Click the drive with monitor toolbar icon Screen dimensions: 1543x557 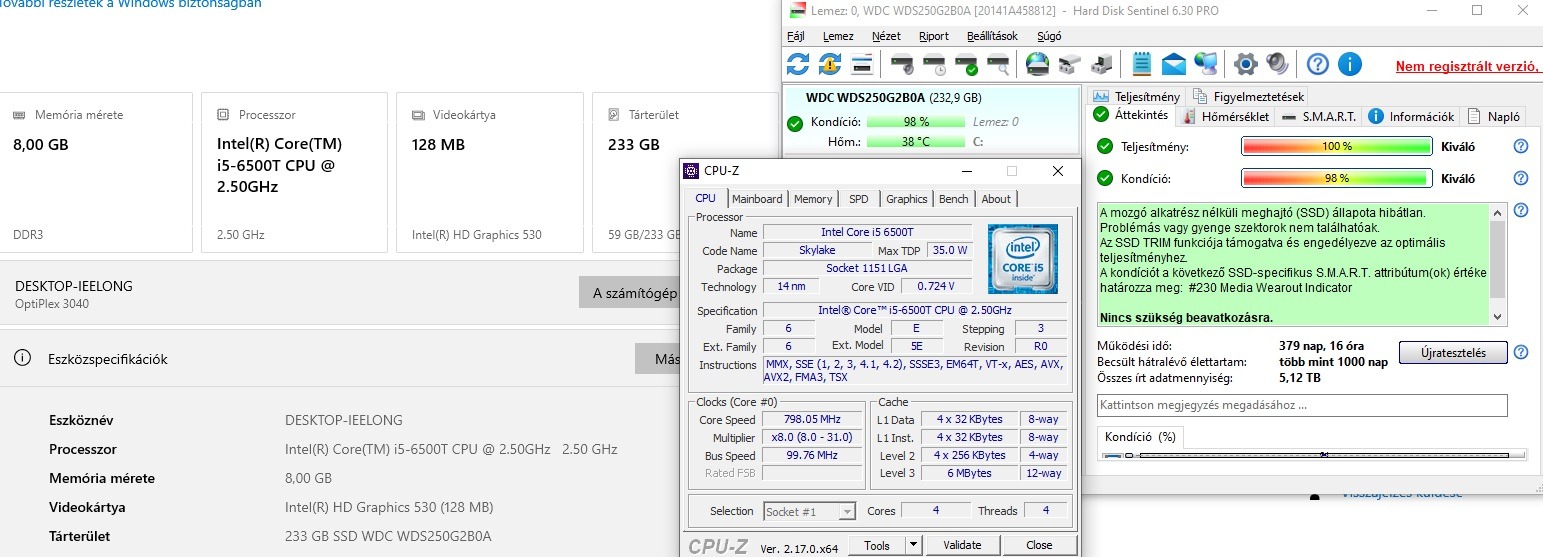coord(1101,65)
